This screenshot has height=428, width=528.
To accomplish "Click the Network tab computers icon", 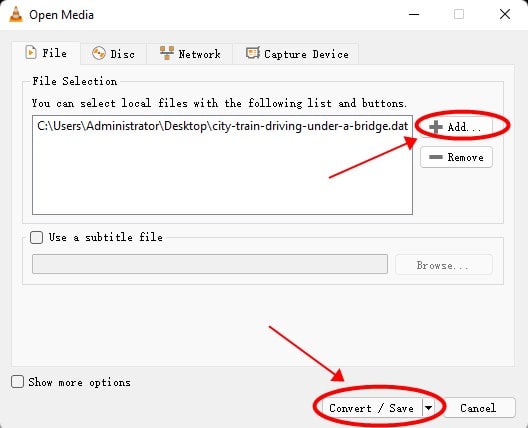I will tap(167, 53).
